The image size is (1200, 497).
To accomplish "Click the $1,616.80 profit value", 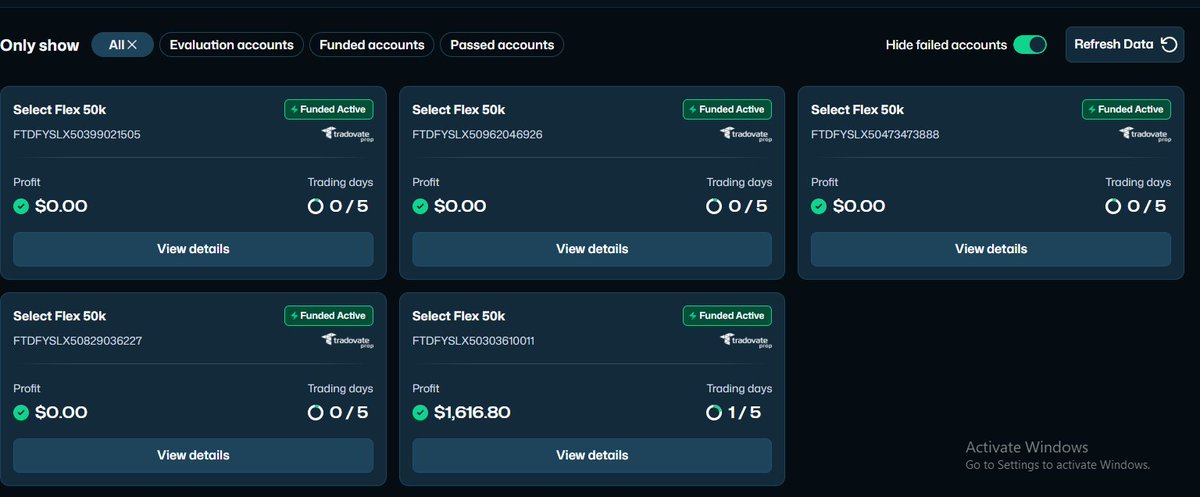I will [472, 412].
